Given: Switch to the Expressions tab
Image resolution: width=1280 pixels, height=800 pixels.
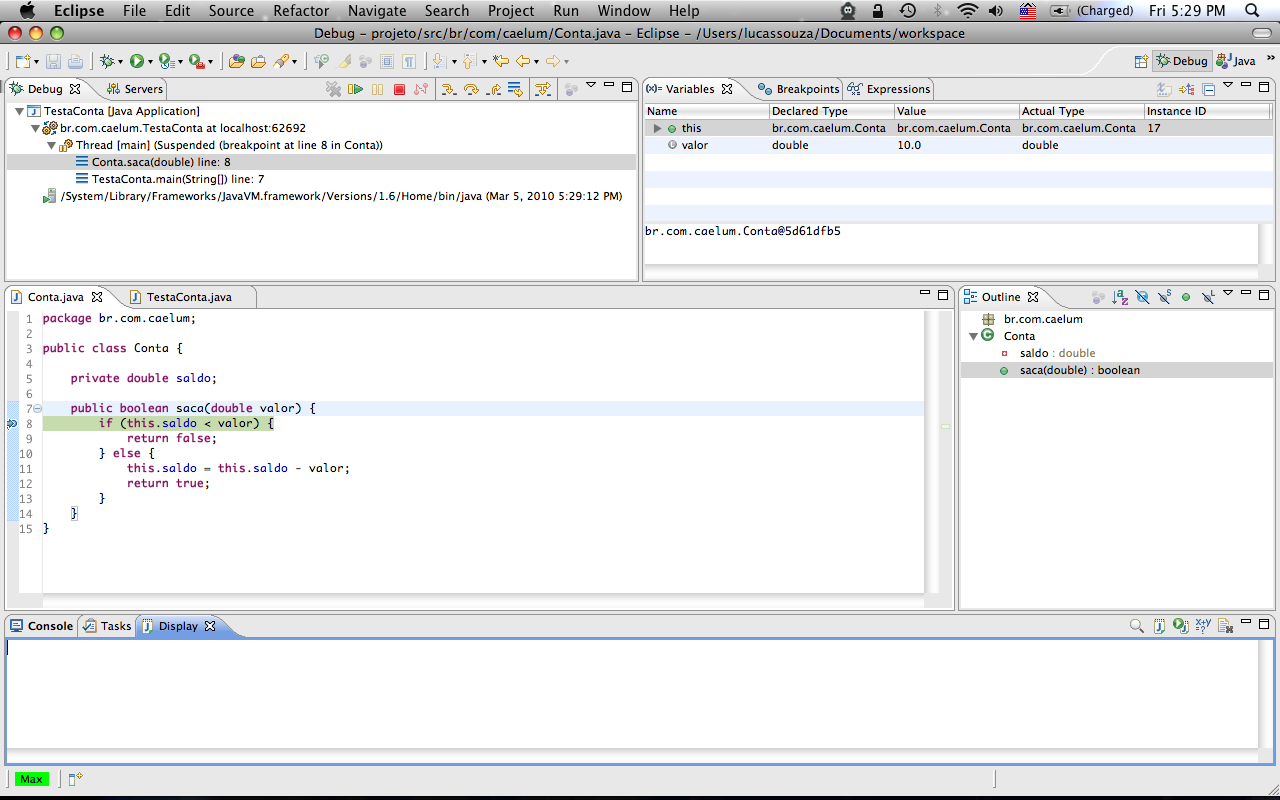Looking at the screenshot, I should (889, 89).
